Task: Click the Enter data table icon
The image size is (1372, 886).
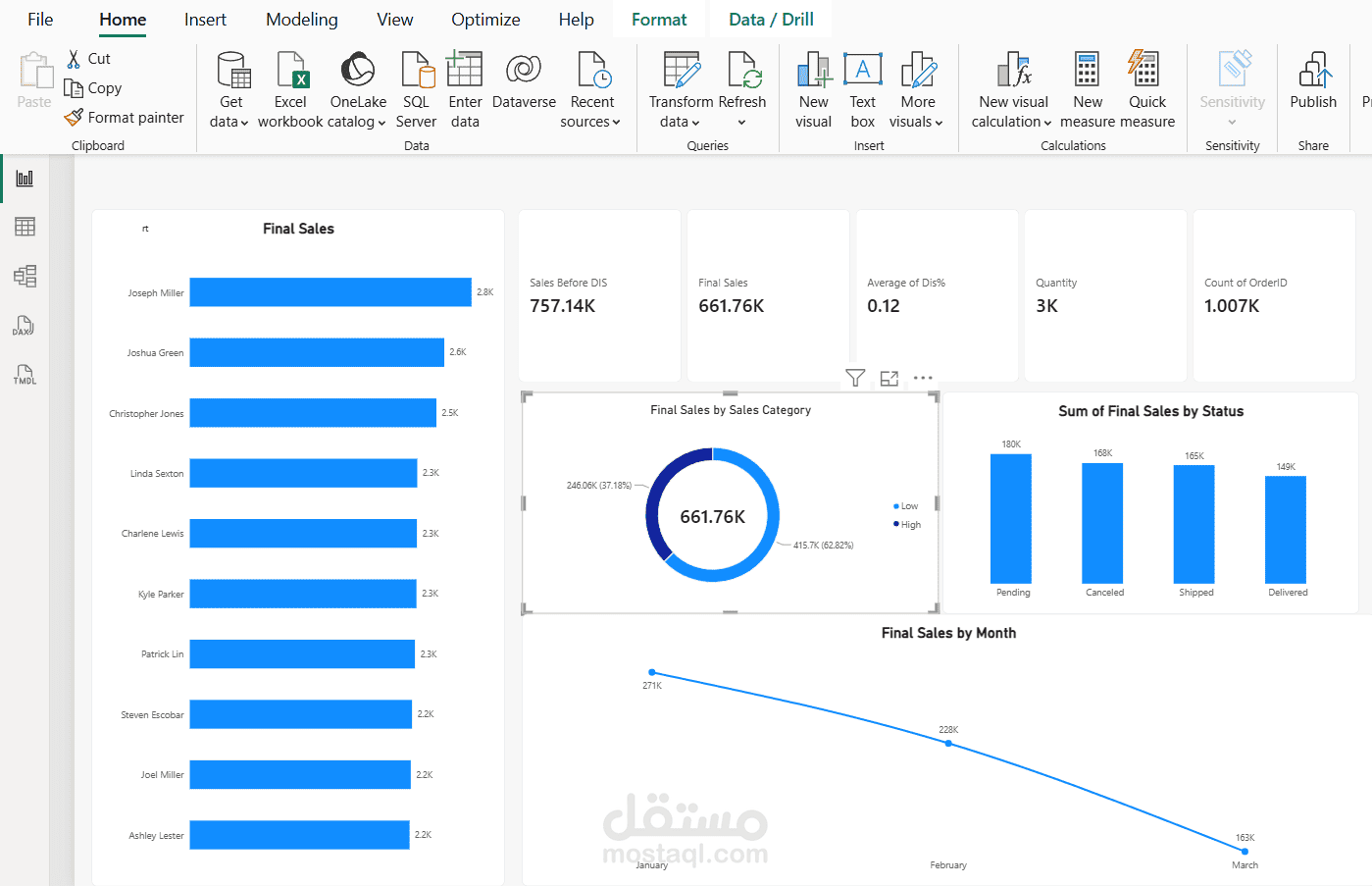Action: (465, 70)
